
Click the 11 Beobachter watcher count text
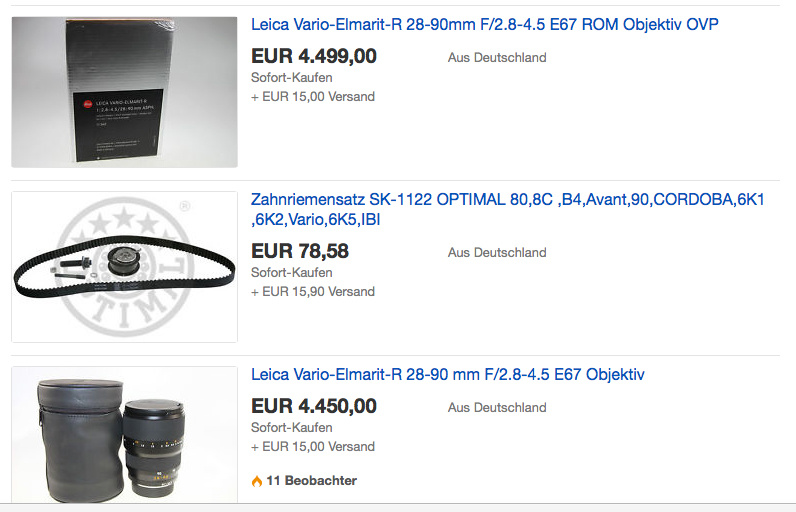tap(311, 481)
